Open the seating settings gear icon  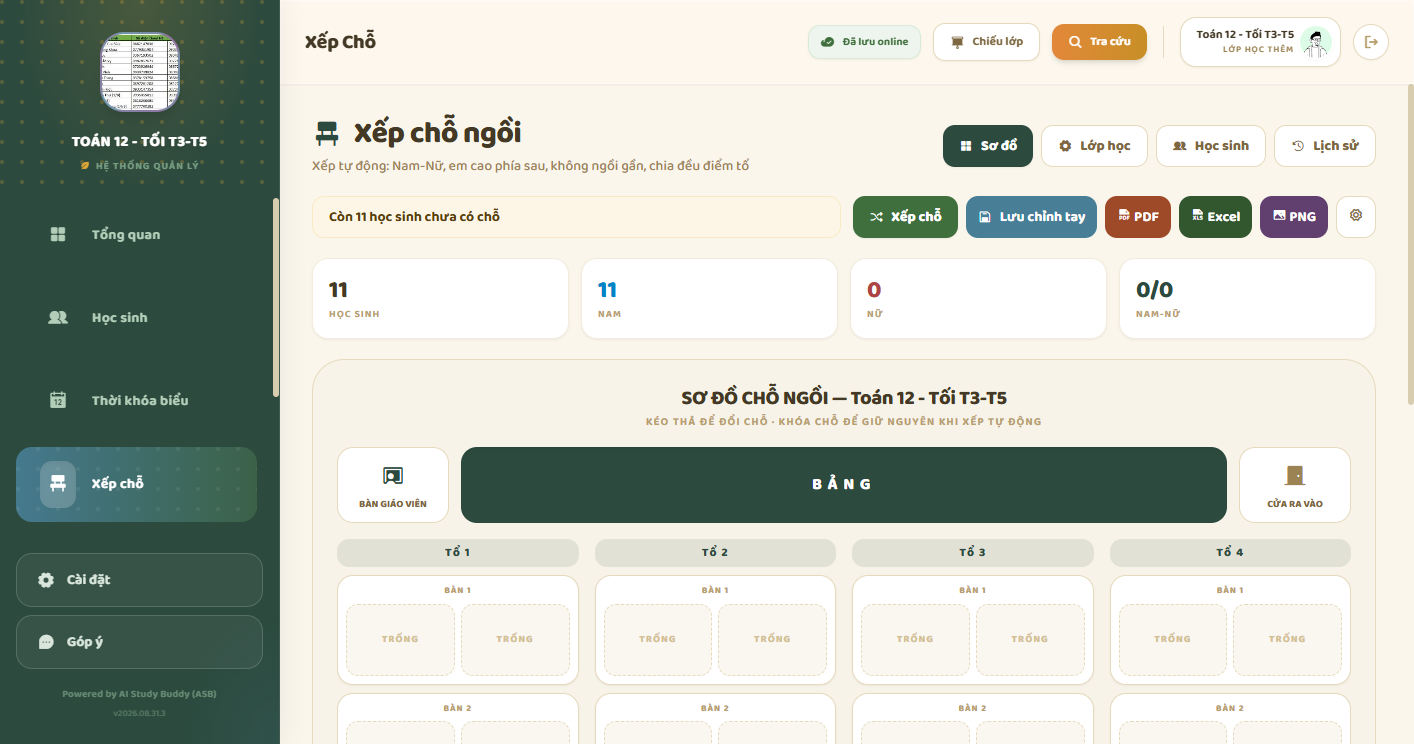(1356, 216)
